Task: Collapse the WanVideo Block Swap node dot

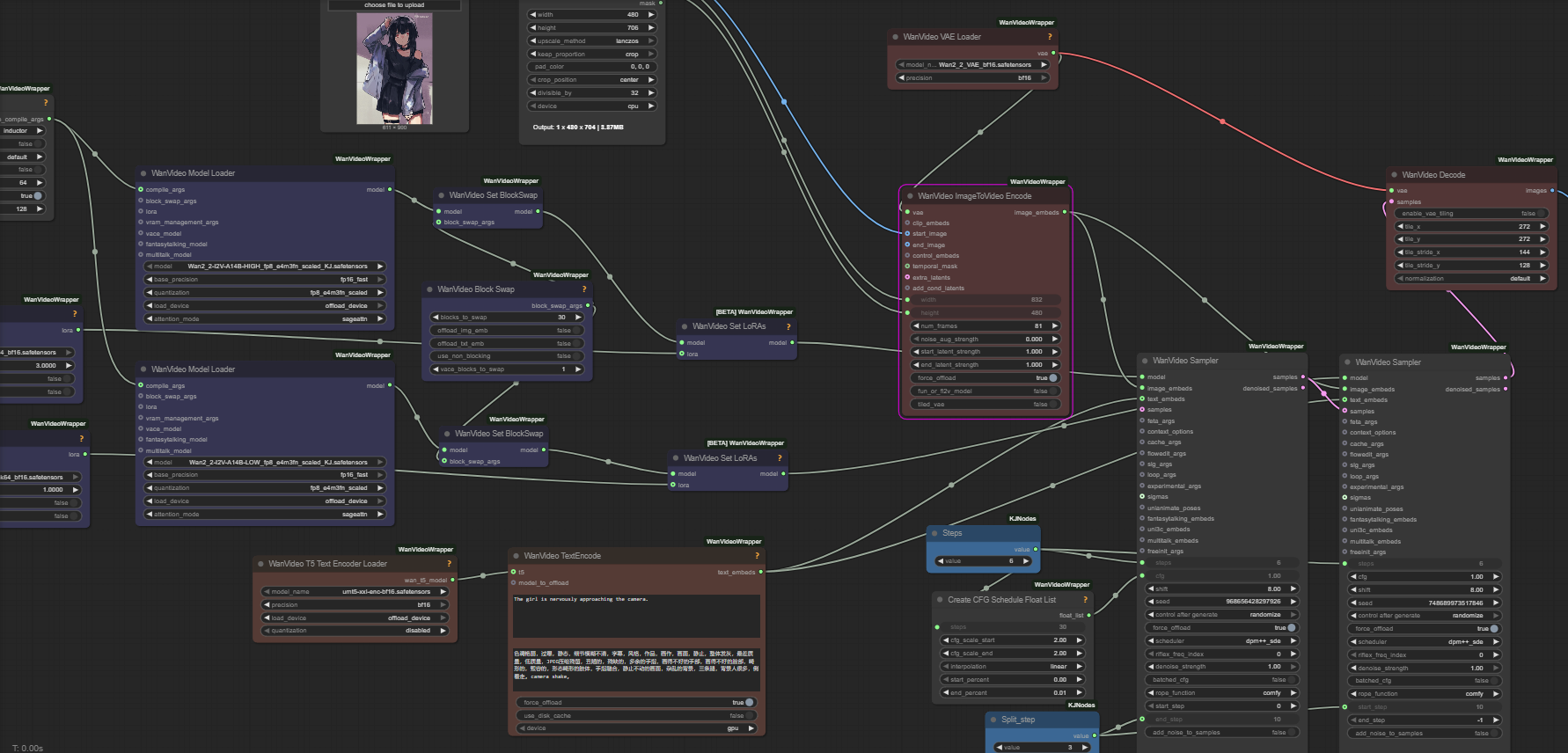Action: (x=429, y=289)
